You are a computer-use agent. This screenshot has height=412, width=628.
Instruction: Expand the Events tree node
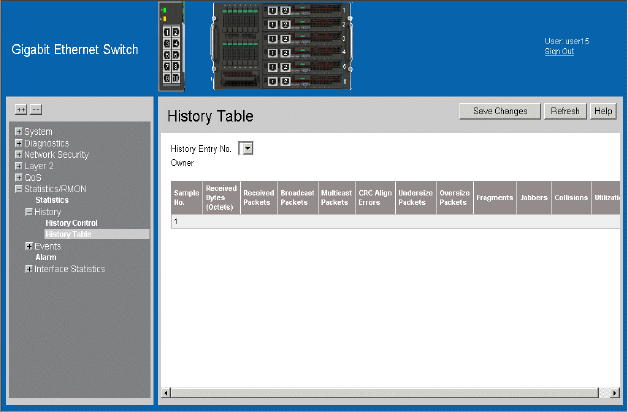pyautogui.click(x=29, y=246)
